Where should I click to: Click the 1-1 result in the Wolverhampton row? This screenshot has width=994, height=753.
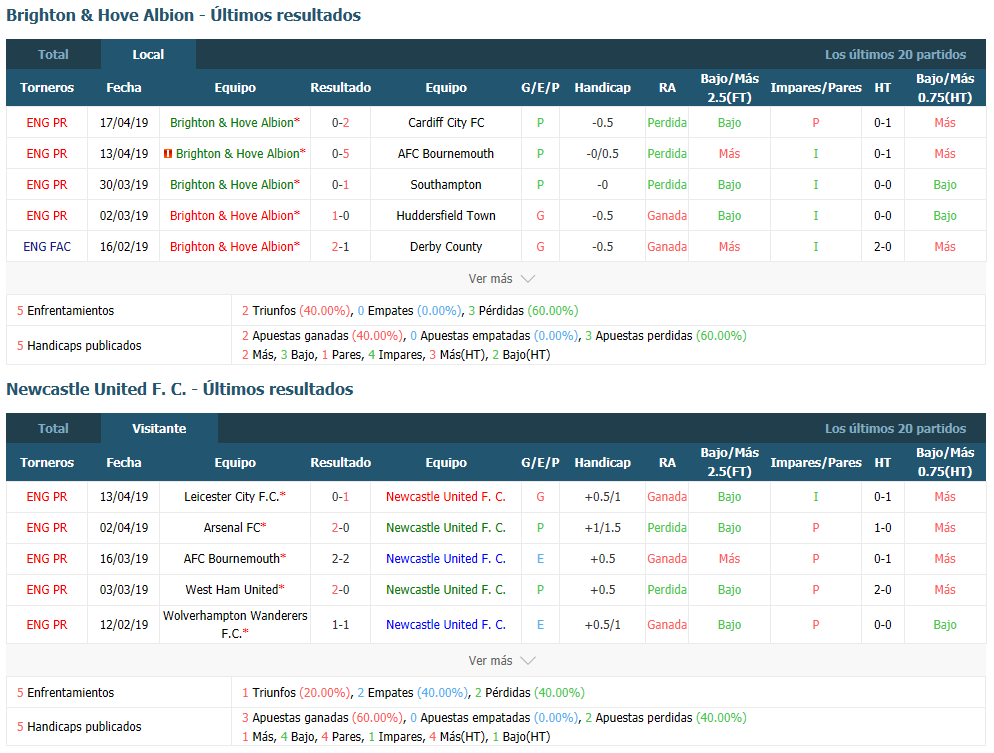click(x=340, y=625)
